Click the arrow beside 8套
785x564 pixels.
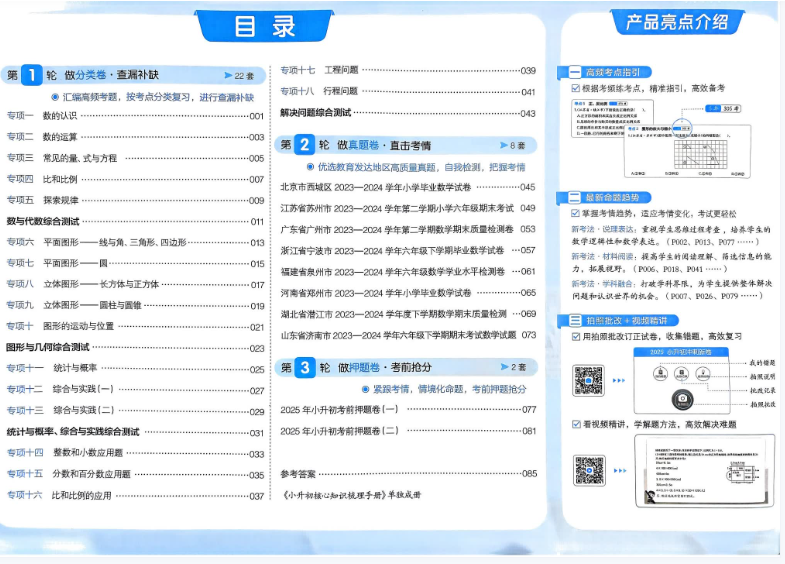(504, 145)
